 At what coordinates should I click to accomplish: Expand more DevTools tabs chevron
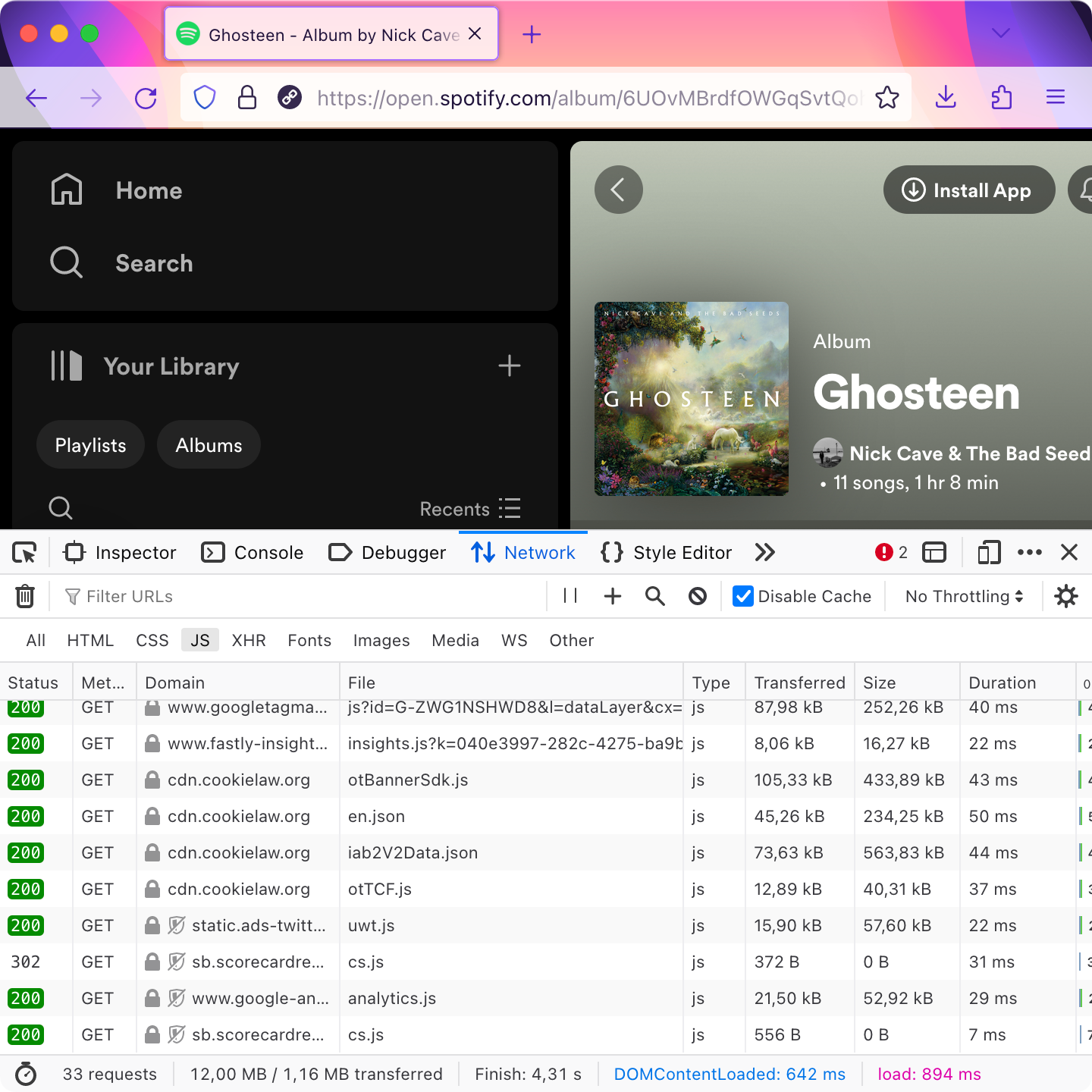click(765, 553)
